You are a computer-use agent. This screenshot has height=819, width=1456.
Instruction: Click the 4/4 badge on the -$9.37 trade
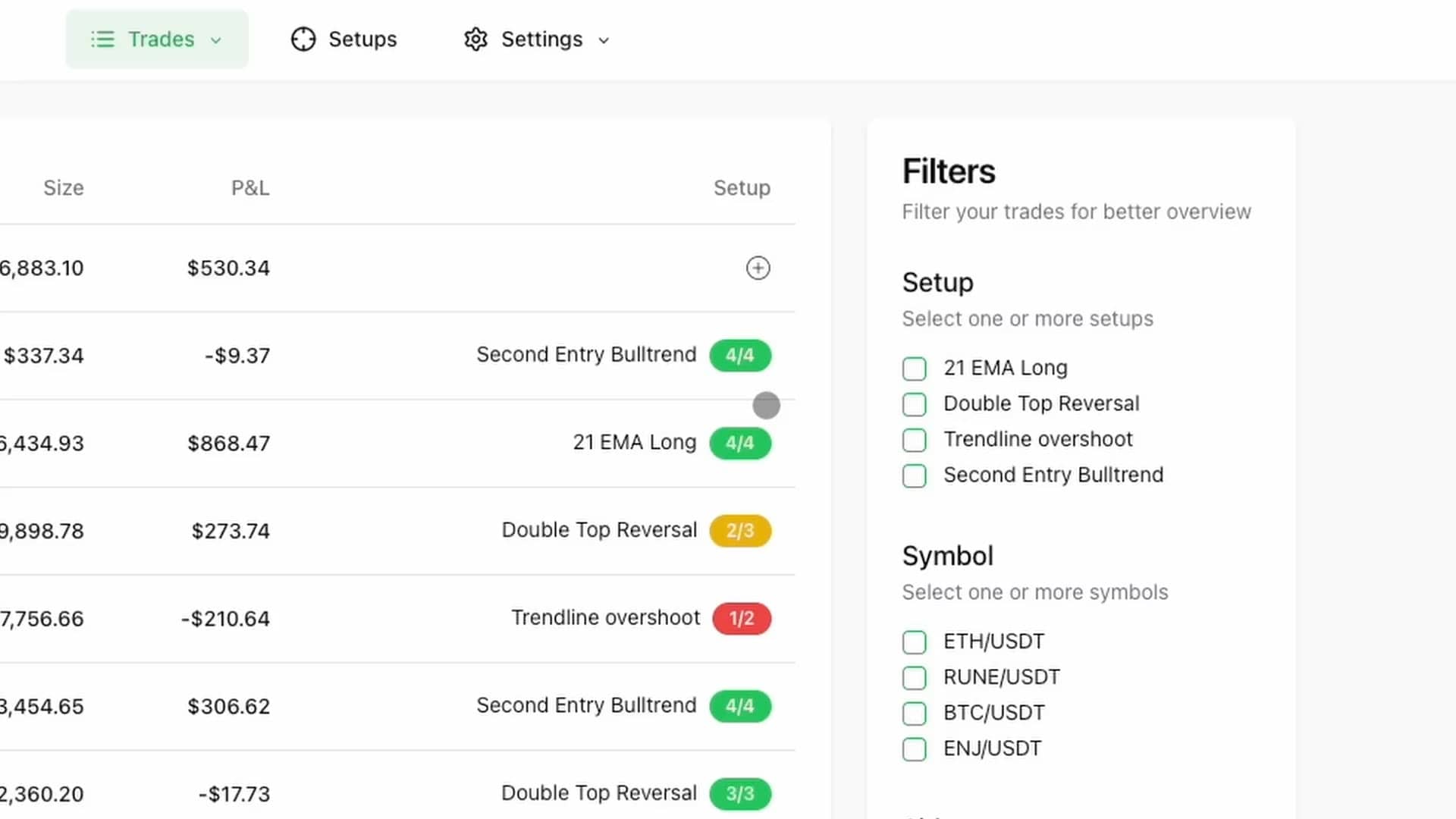point(740,356)
